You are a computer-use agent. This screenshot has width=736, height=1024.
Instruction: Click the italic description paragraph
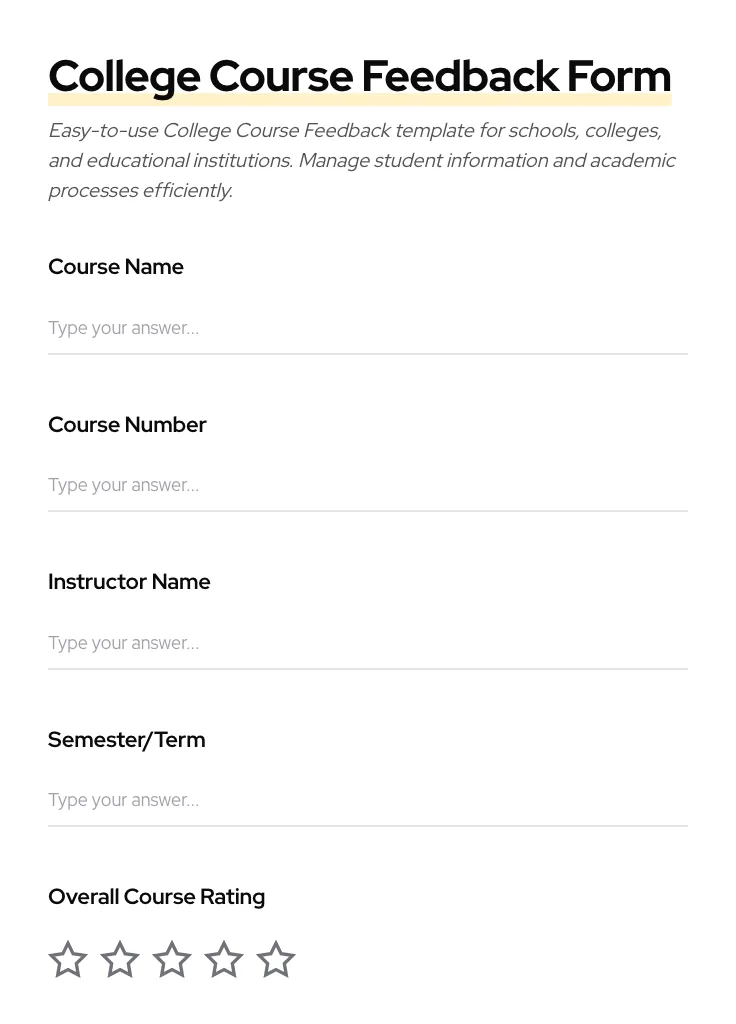click(362, 160)
